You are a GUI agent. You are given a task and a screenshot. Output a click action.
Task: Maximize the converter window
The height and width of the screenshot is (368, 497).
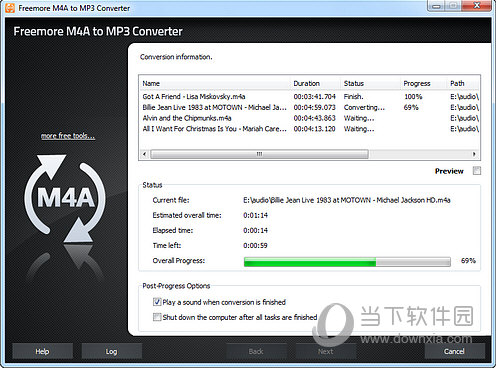coord(453,6)
